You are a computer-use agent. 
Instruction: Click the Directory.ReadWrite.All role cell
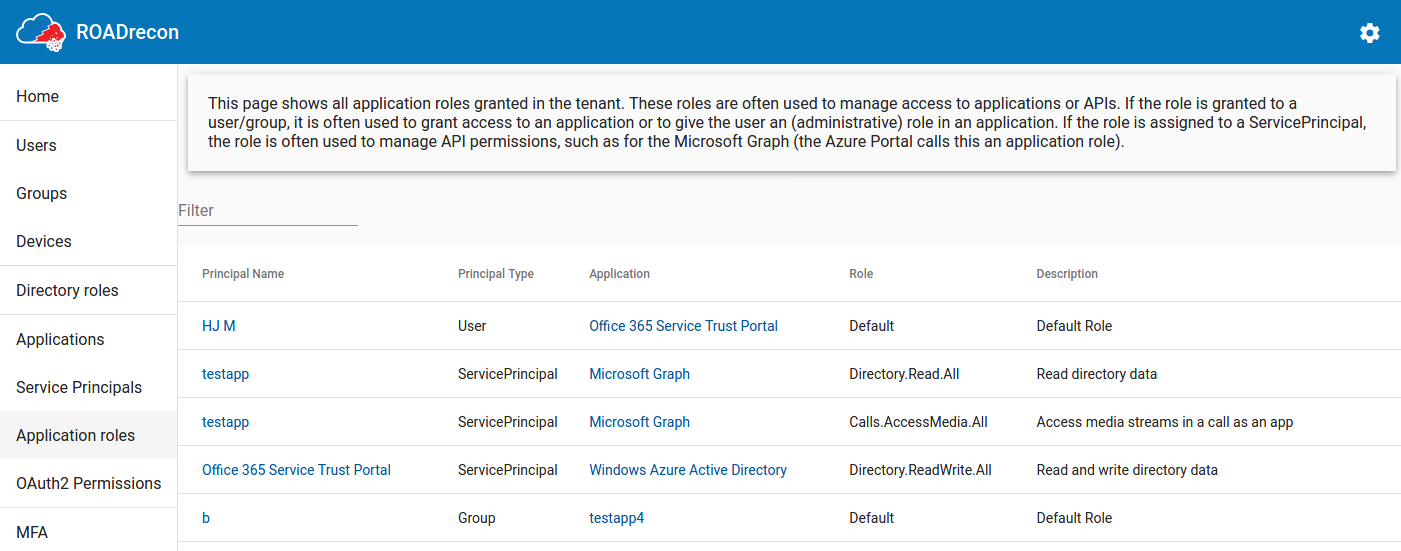pos(920,470)
